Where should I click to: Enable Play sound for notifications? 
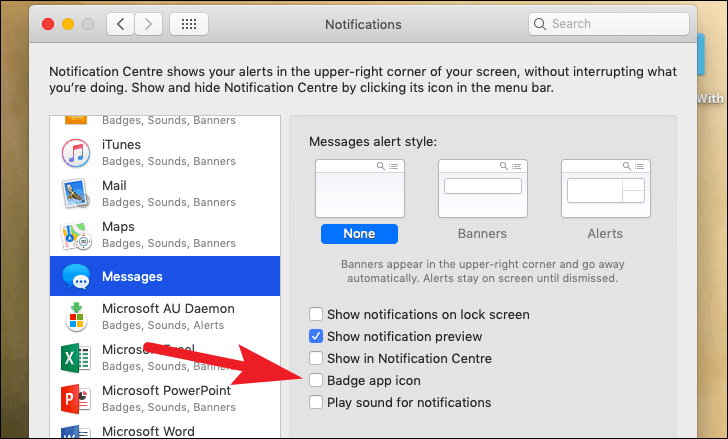(316, 402)
